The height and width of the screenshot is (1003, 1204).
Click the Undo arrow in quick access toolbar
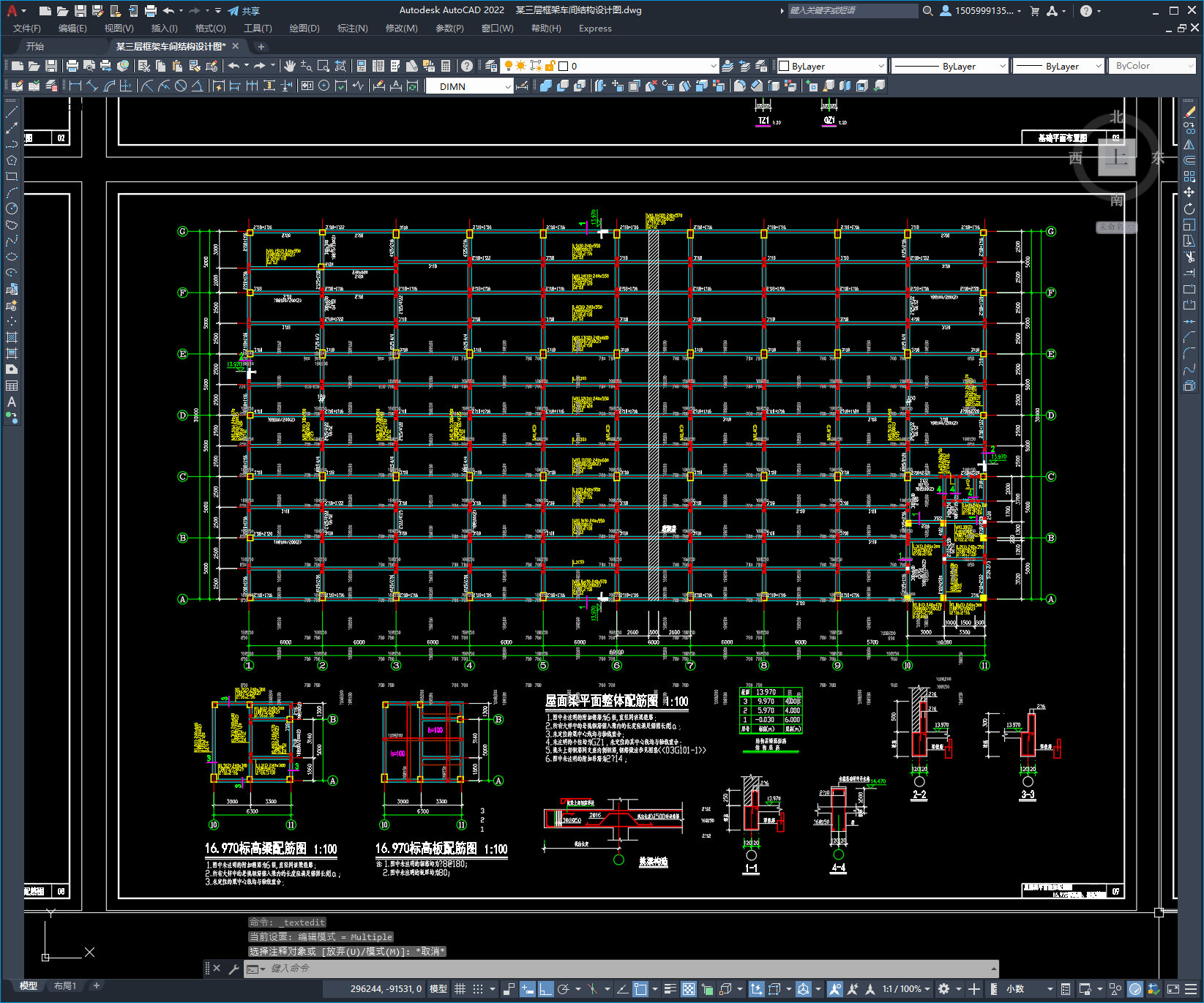(169, 11)
